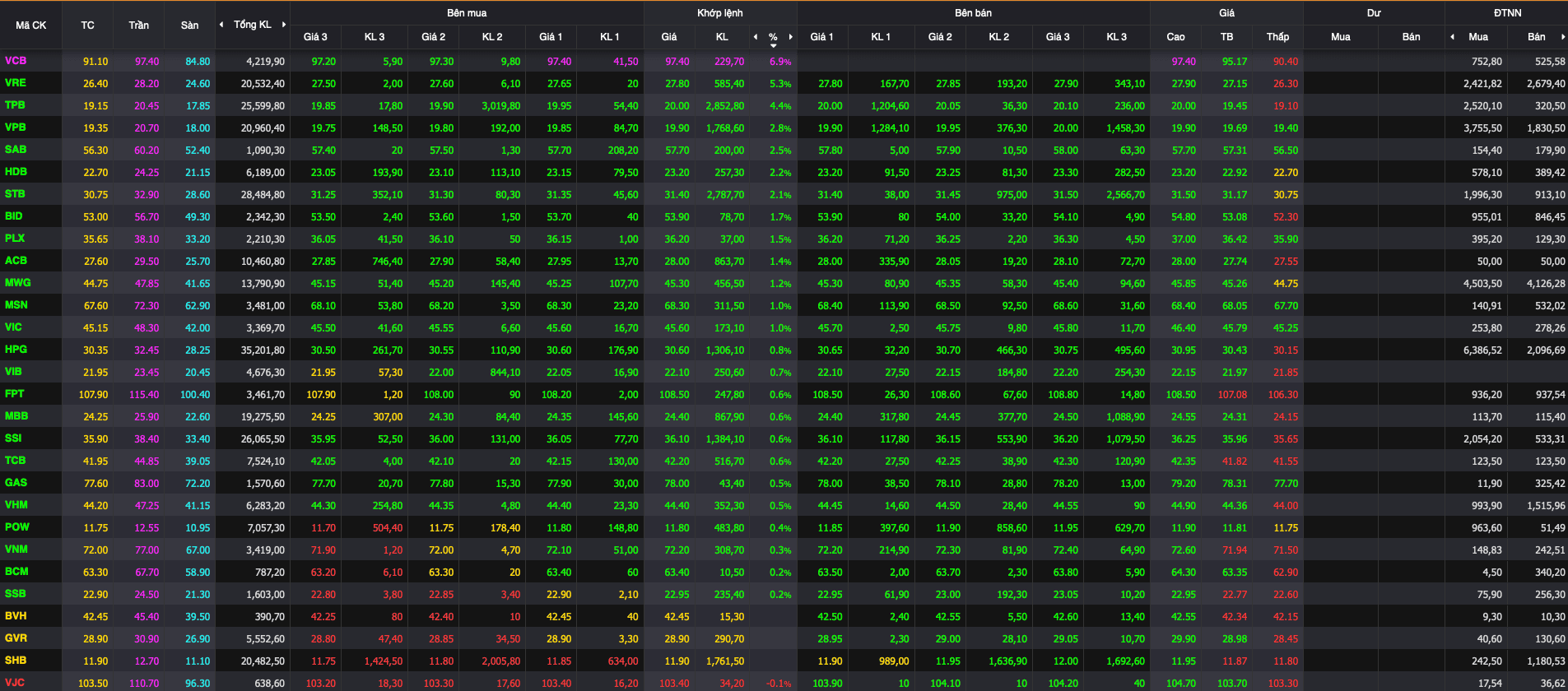Click the KL 1 header under Bên bán
The image size is (1568, 691).
click(881, 37)
